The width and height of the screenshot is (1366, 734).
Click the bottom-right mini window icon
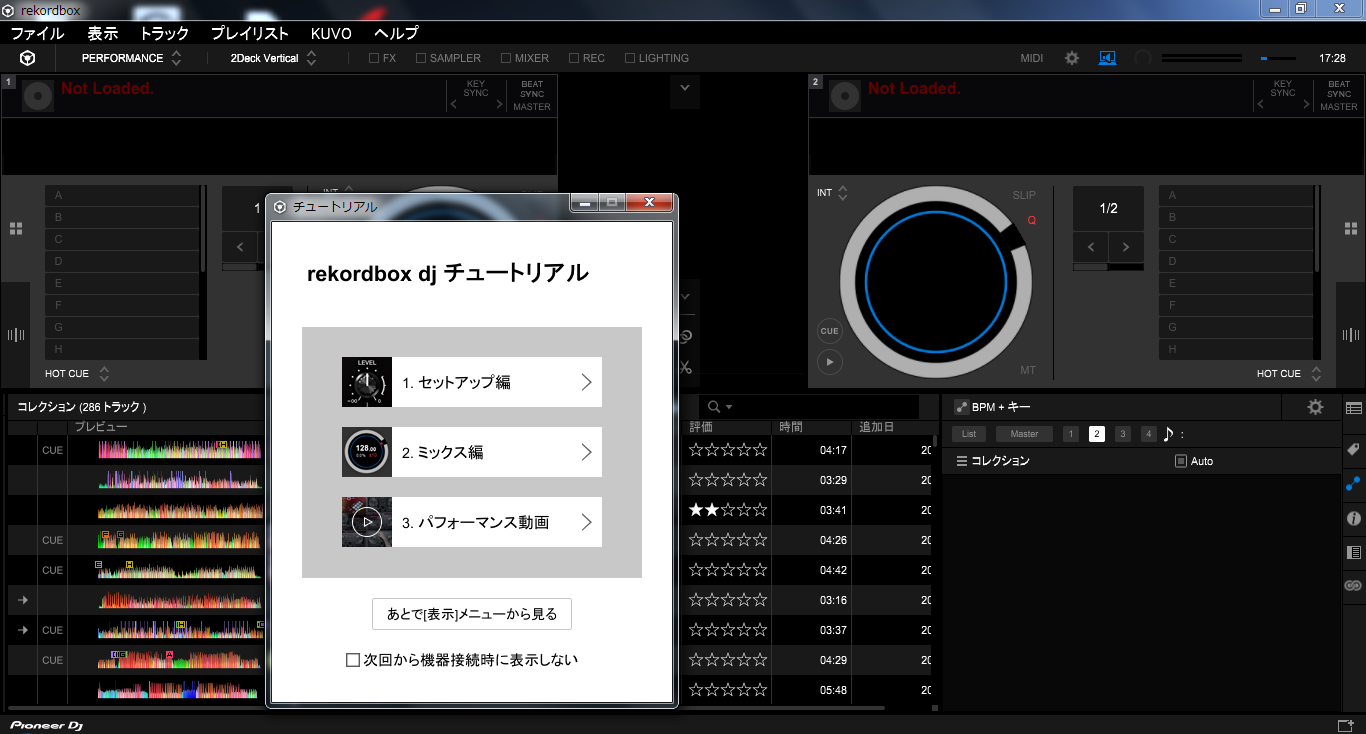coord(1345,725)
